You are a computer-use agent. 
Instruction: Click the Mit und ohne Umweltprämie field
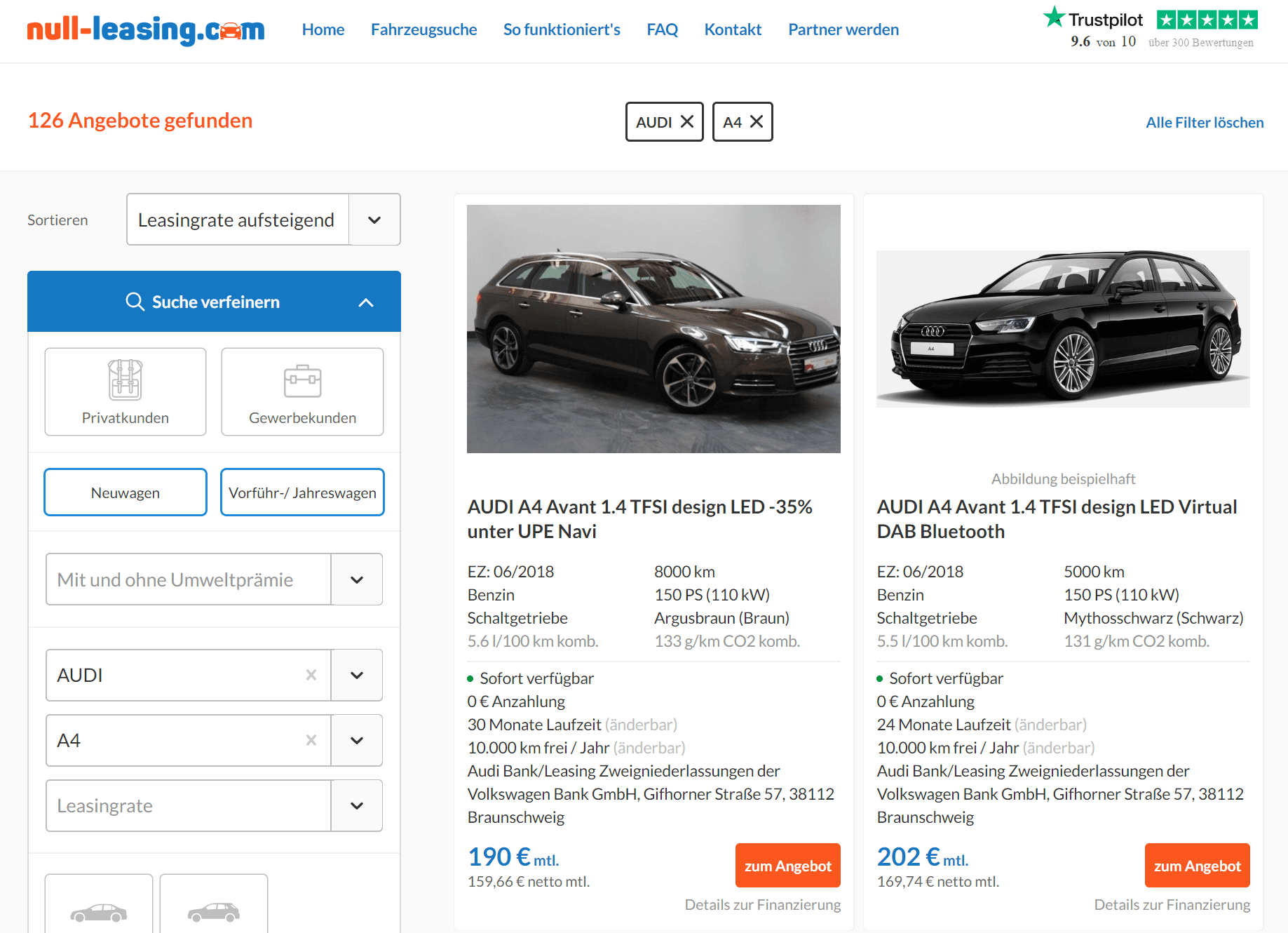(189, 579)
